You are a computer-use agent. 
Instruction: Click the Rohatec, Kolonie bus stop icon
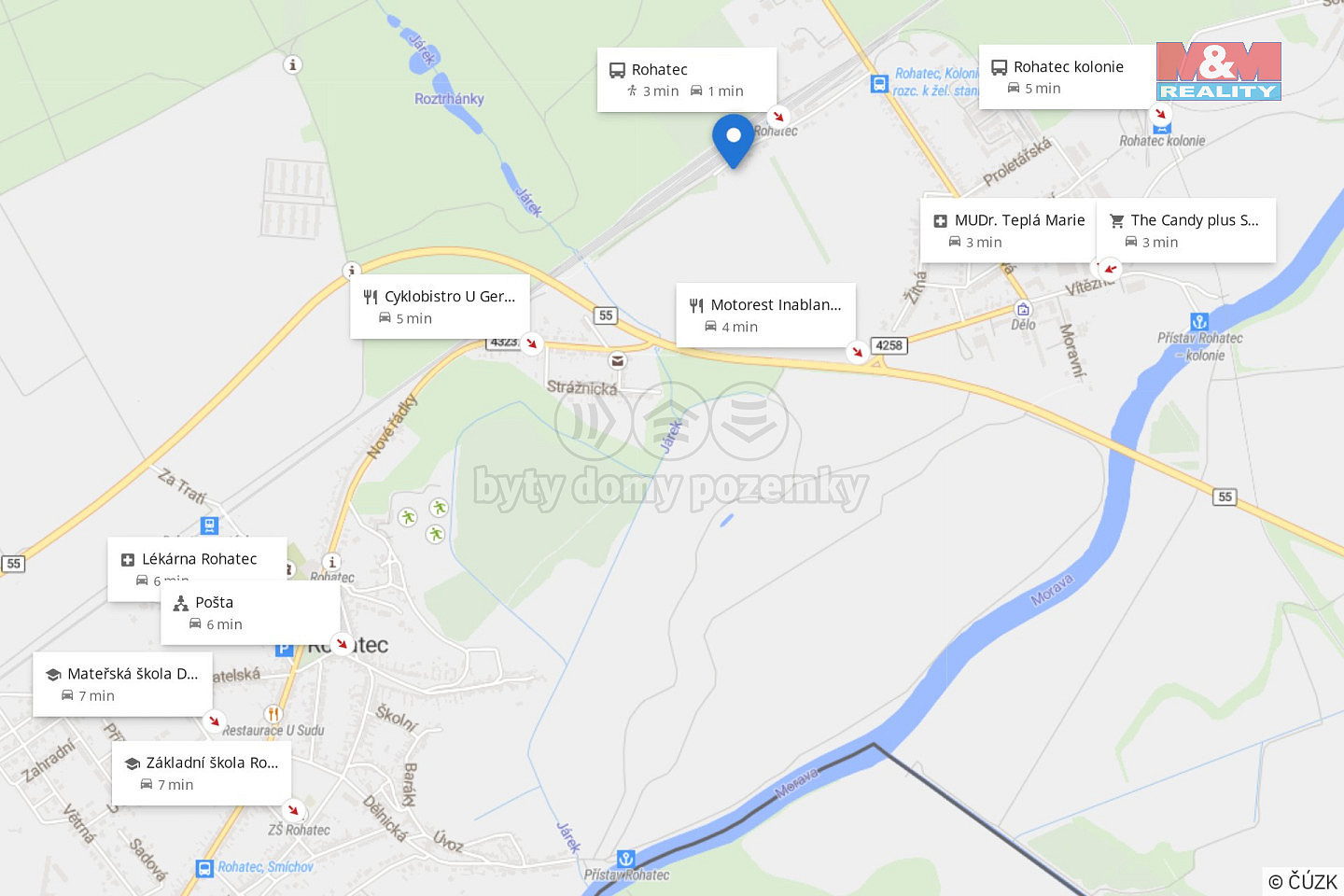pos(879,84)
